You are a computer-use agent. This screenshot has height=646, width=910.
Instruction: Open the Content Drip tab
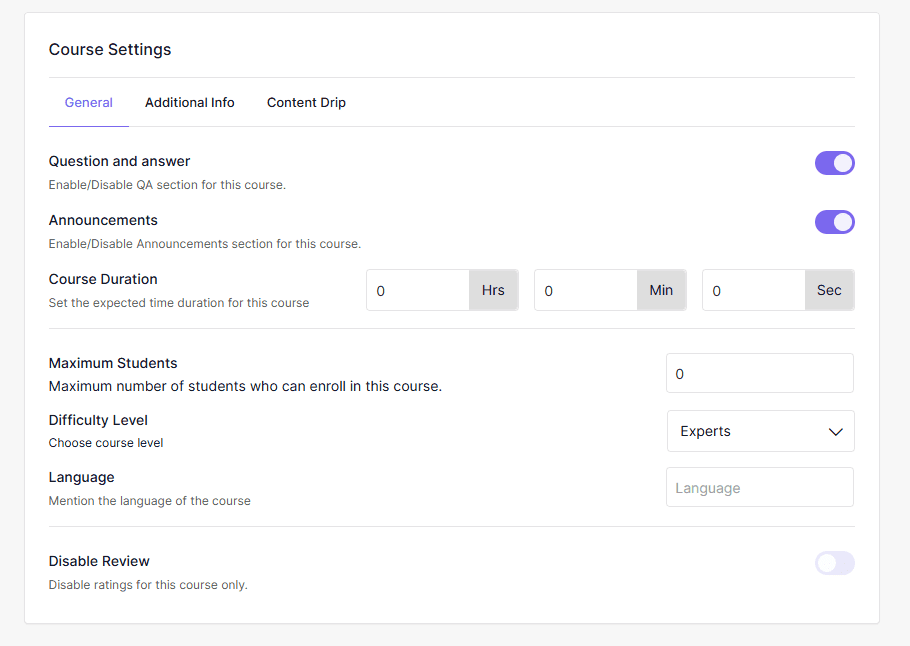tap(306, 102)
